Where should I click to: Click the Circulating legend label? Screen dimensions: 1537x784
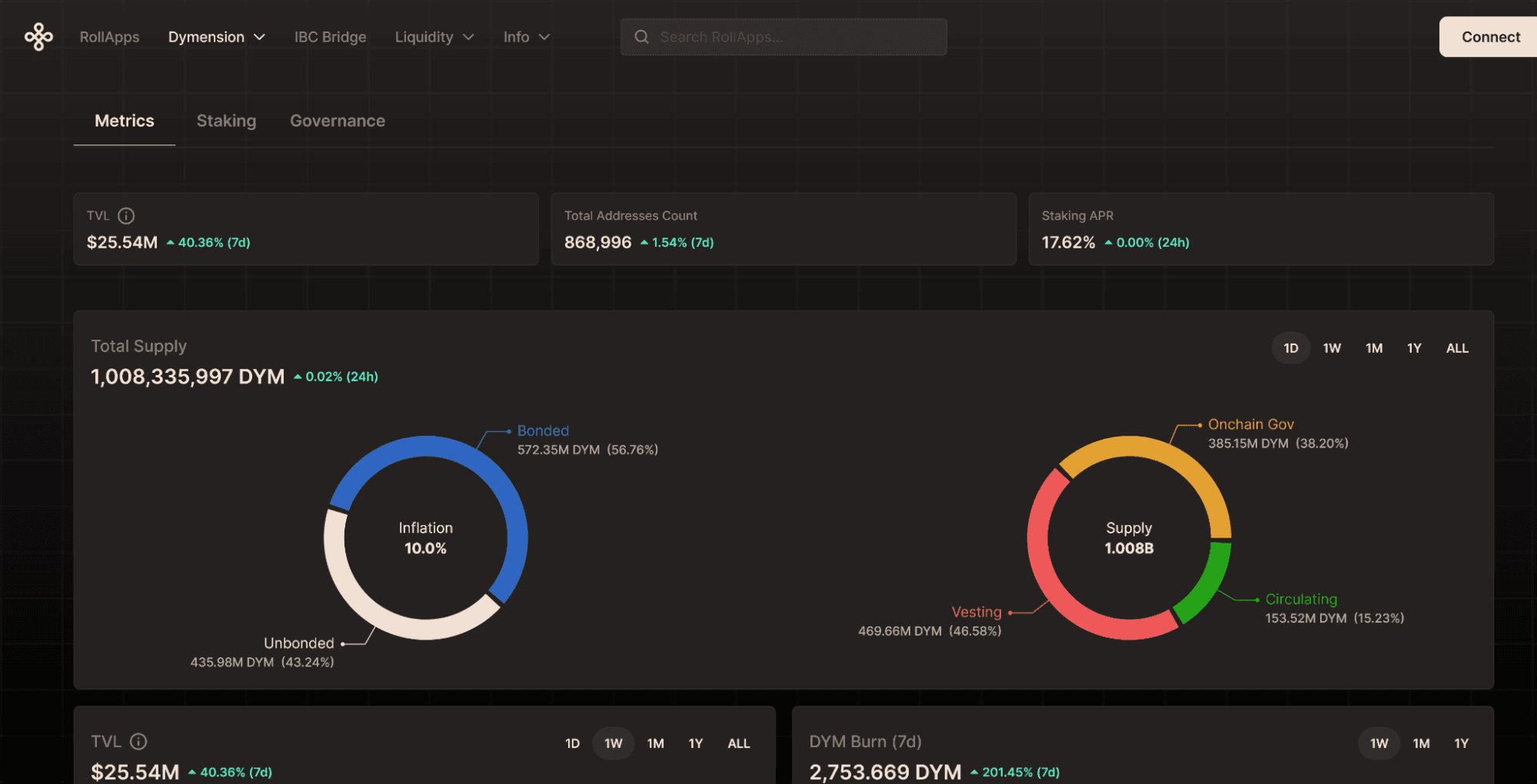pyautogui.click(x=1301, y=600)
